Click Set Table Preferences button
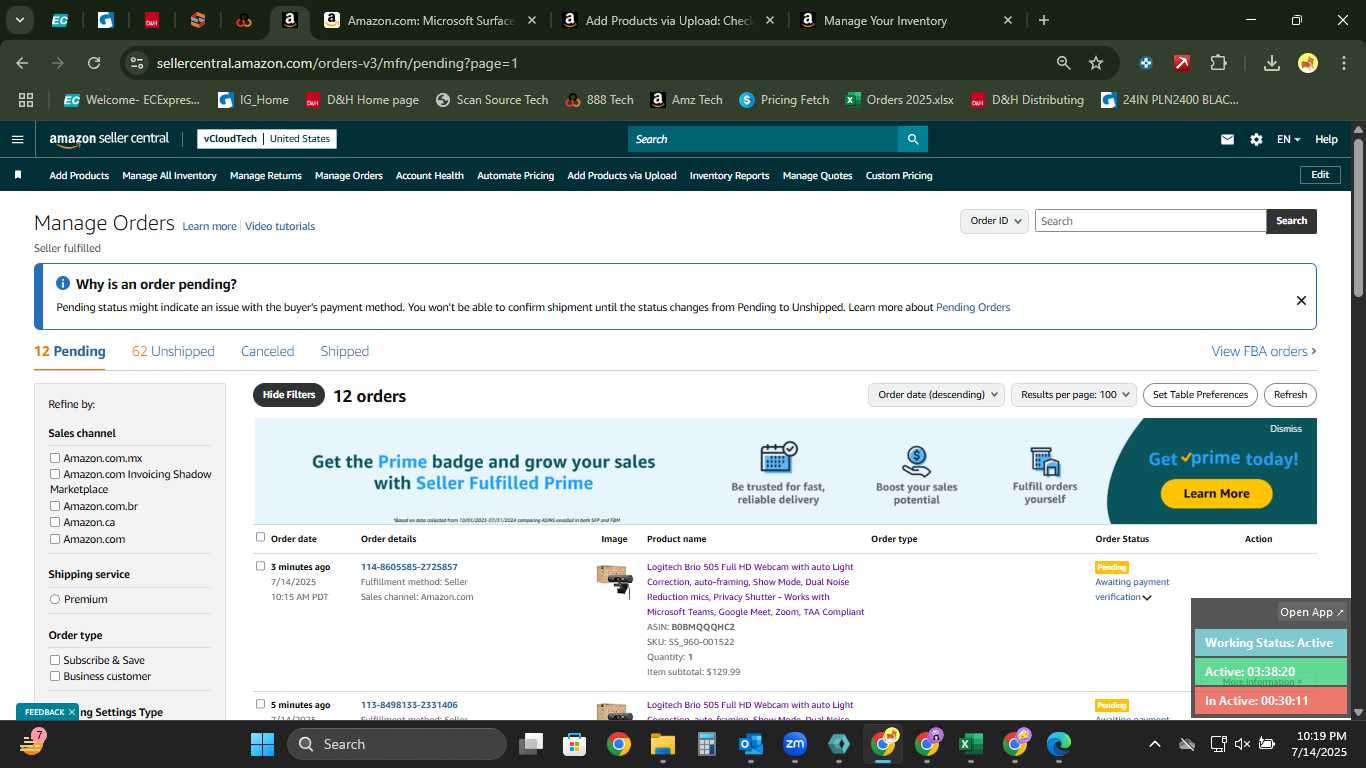 [x=1200, y=395]
